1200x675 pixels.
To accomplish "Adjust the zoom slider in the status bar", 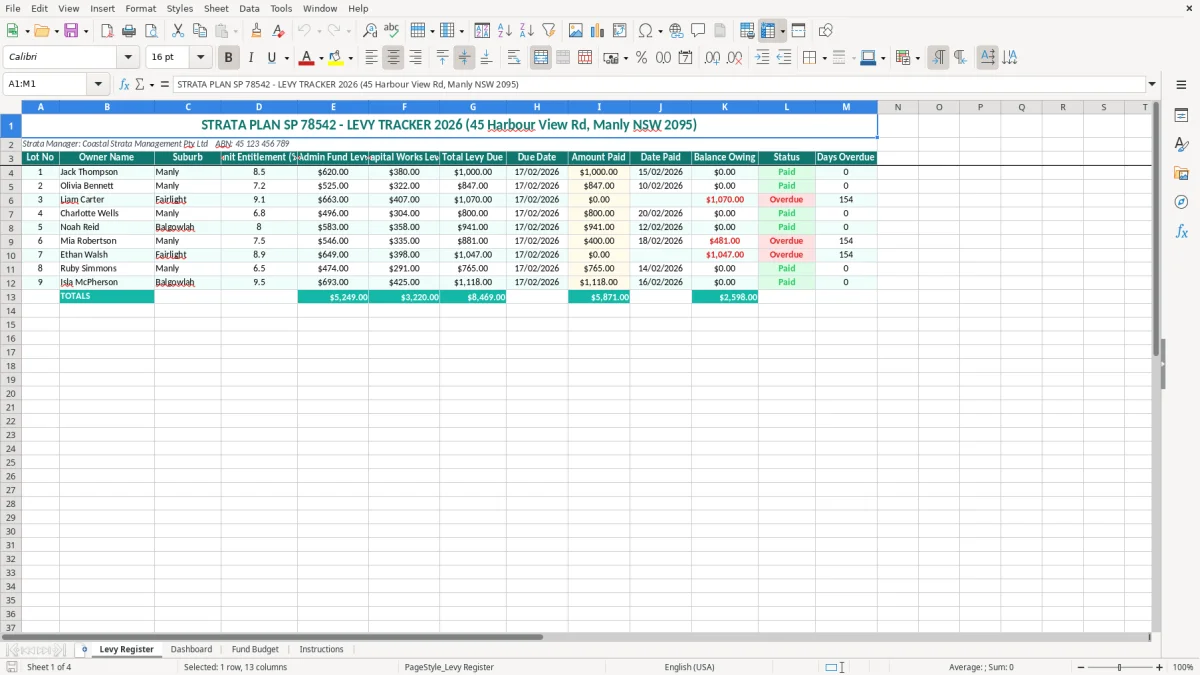I will [x=1120, y=667].
